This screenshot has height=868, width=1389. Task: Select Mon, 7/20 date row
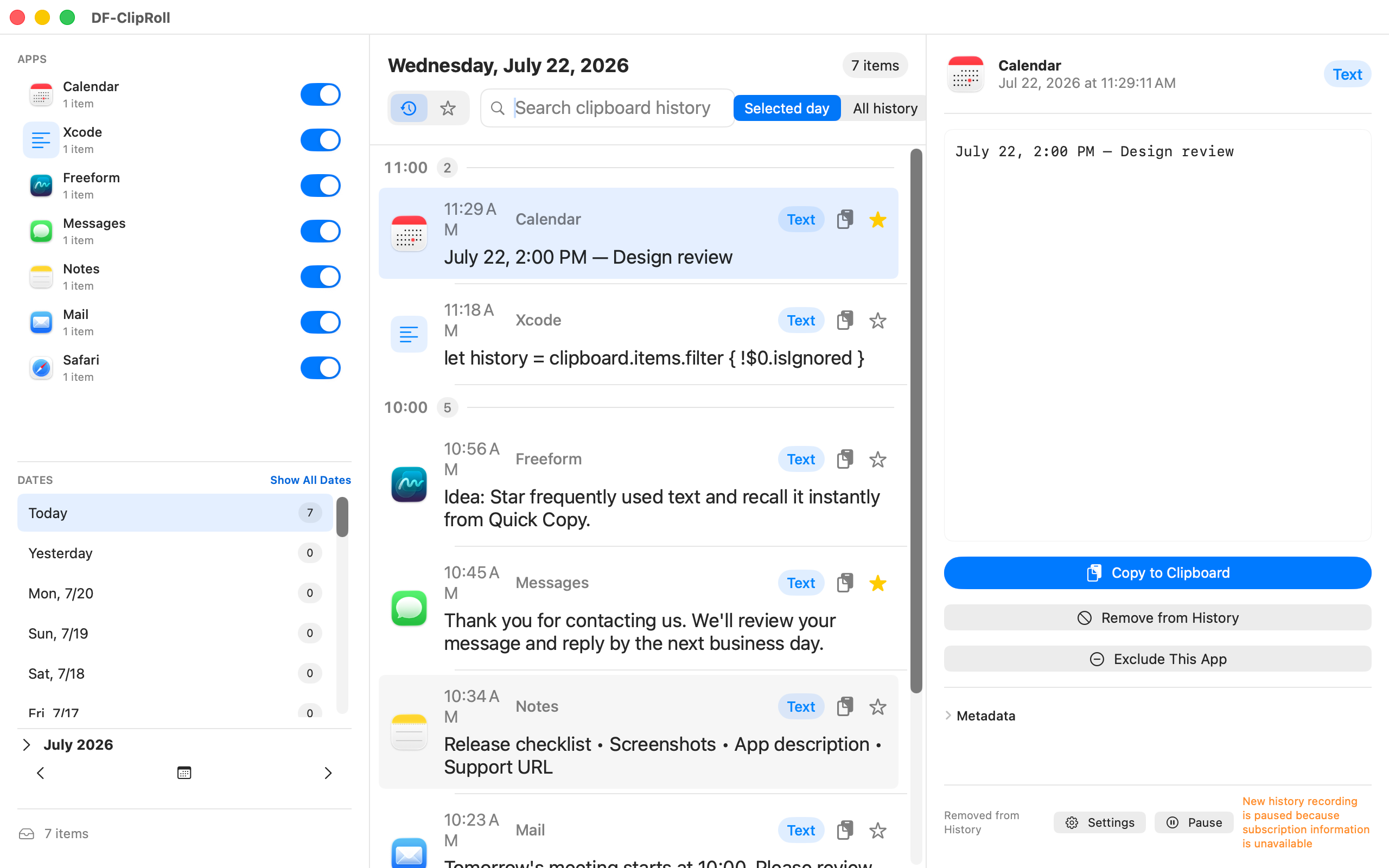pos(175,593)
